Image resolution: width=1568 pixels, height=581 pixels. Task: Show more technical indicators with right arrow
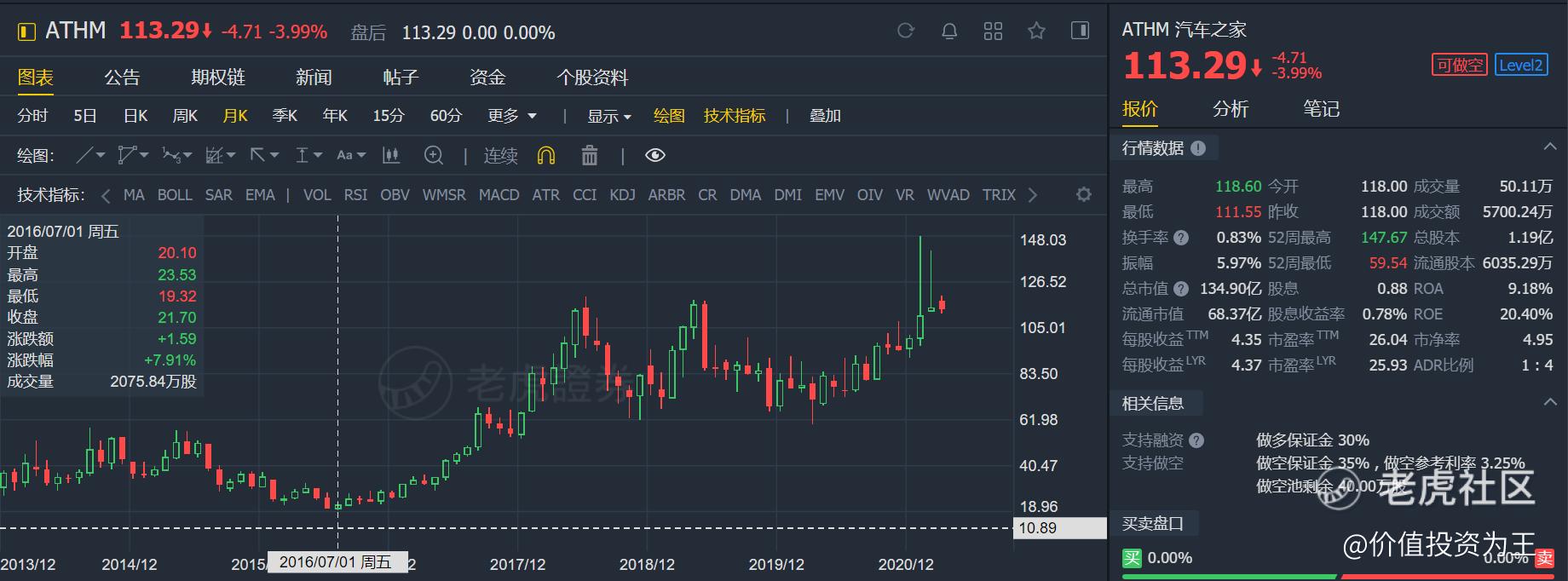point(1033,195)
